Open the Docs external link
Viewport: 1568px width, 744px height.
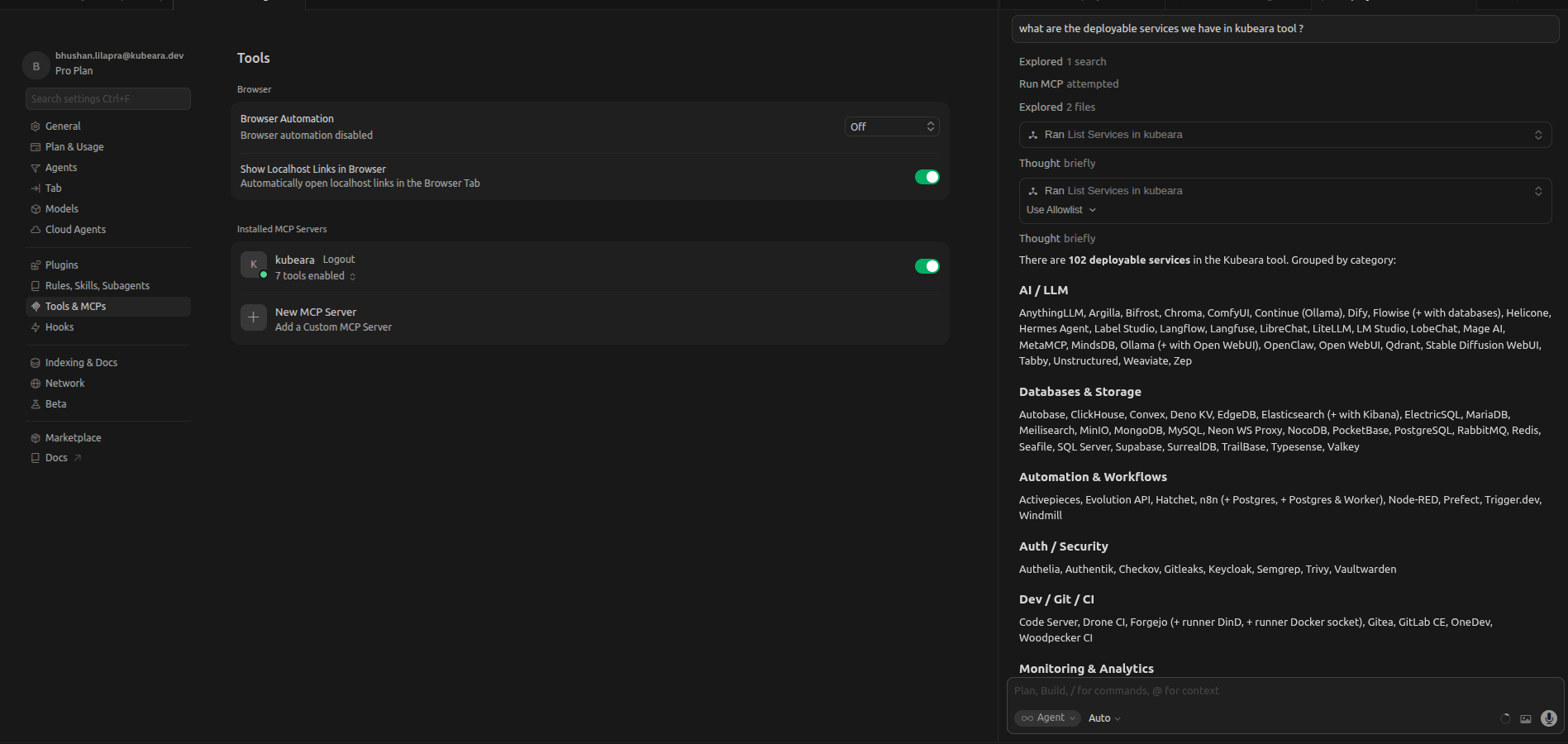tap(56, 458)
